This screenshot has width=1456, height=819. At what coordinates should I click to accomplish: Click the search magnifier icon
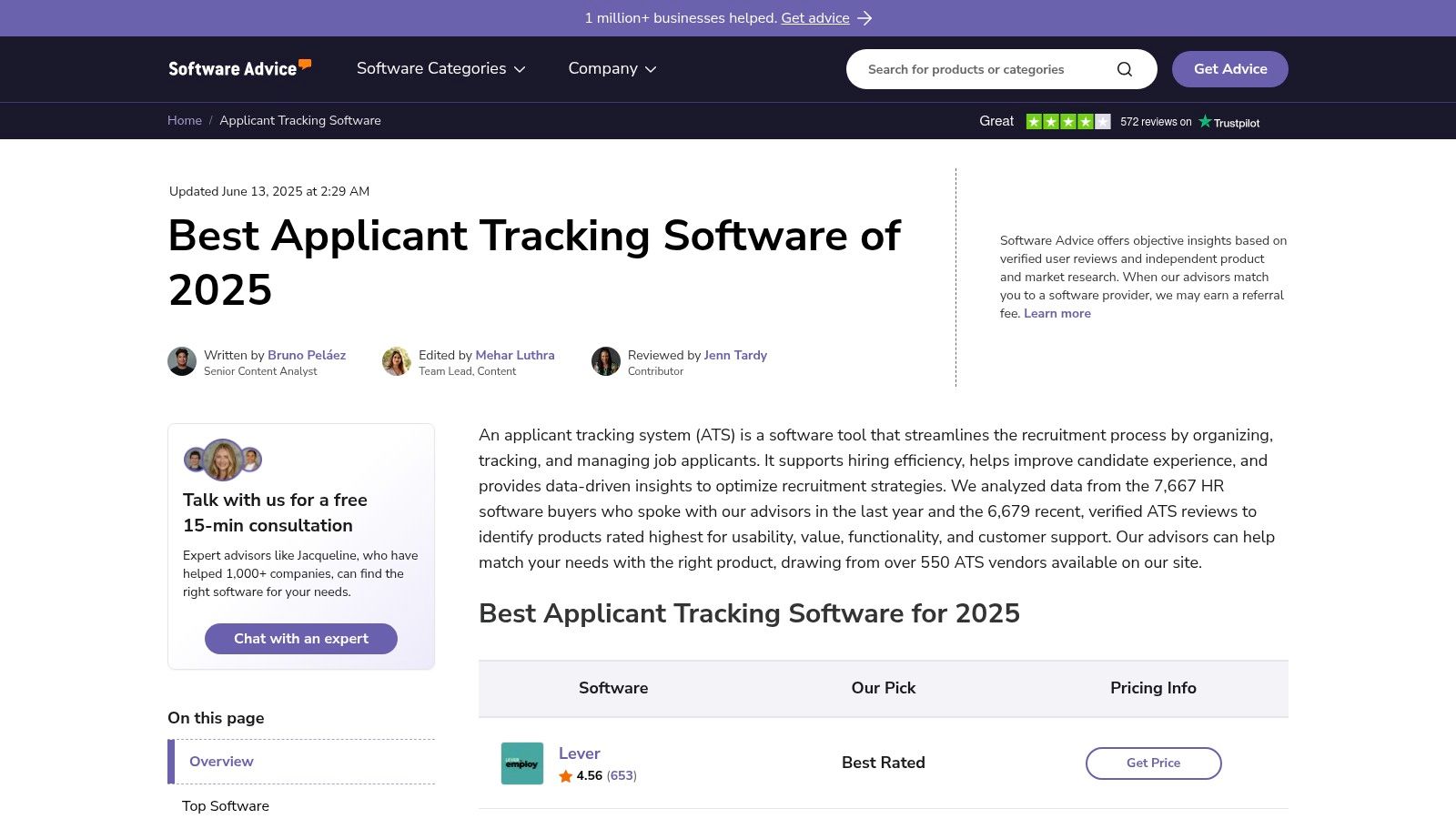coord(1125,69)
